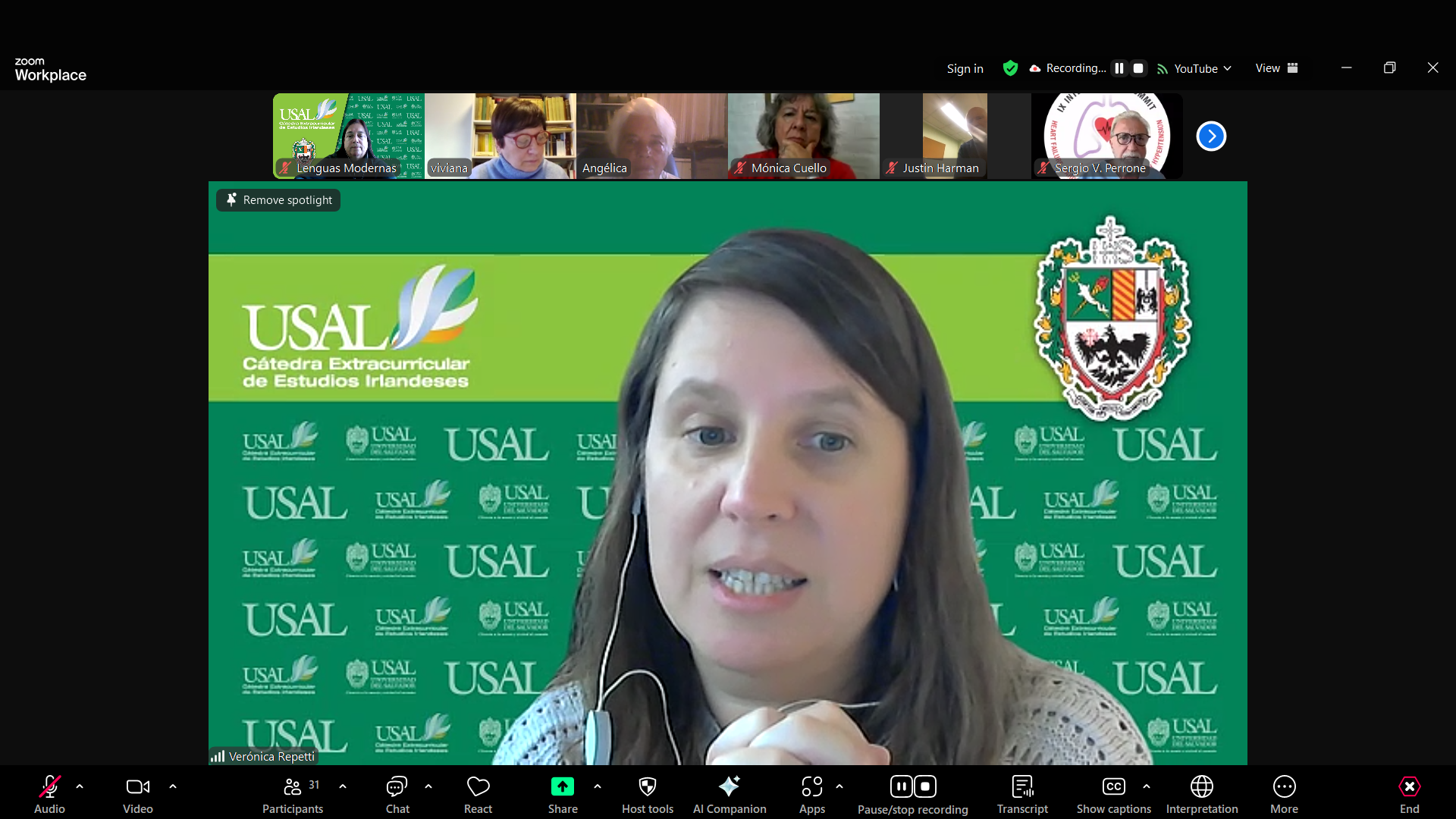
Task: Toggle the camera with Video button
Action: tap(137, 787)
